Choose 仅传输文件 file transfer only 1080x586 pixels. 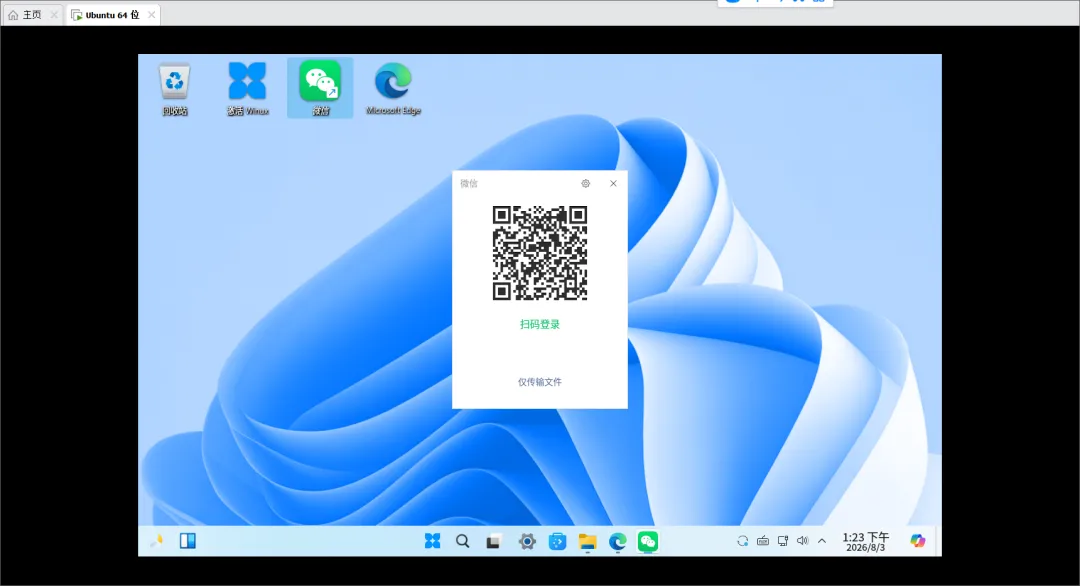[540, 382]
